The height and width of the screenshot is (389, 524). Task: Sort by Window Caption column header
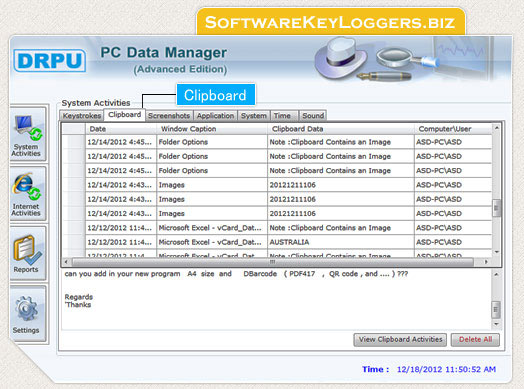coord(212,129)
